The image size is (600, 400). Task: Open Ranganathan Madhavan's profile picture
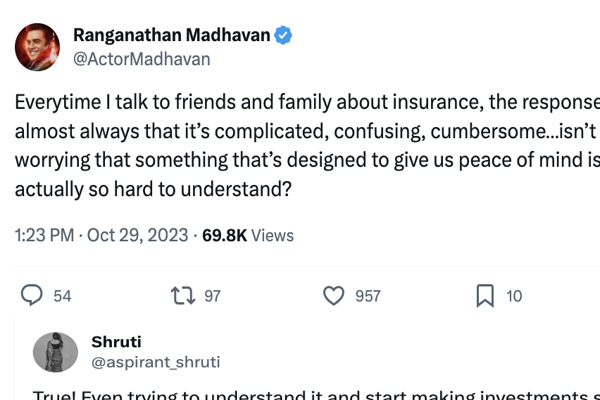[36, 46]
